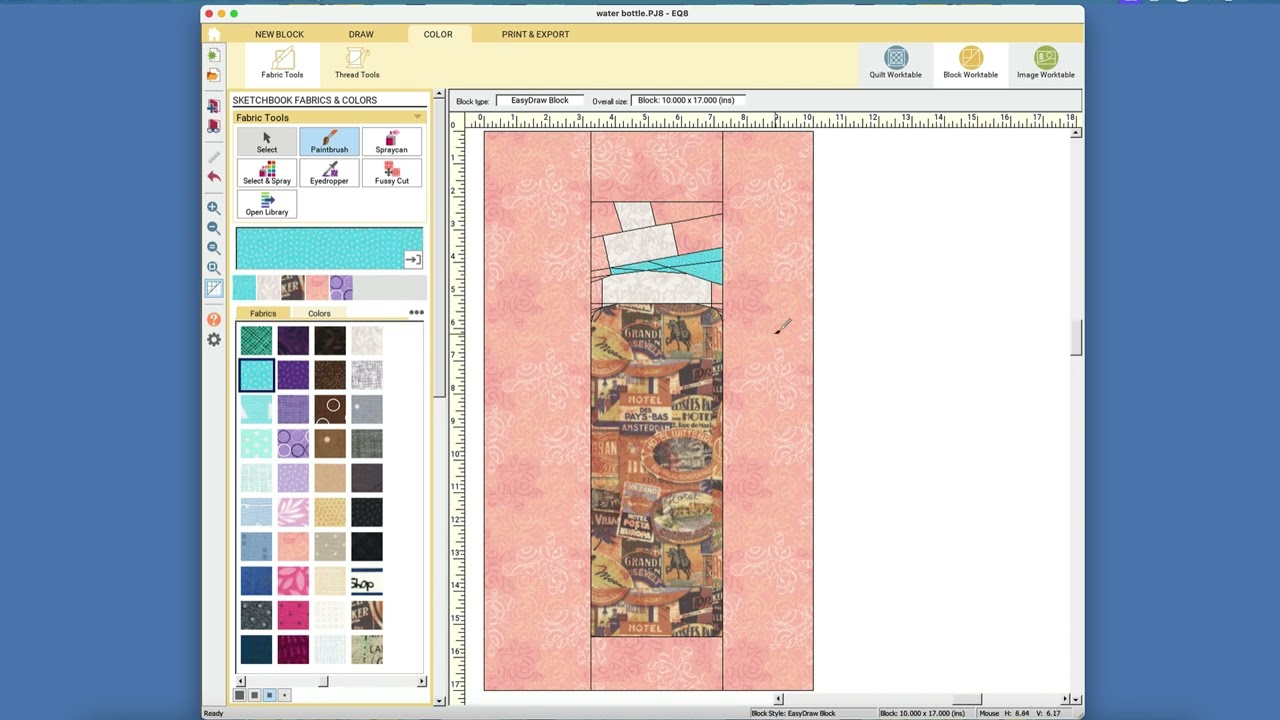Click the Open Library button
1280x720 pixels.
coord(267,204)
